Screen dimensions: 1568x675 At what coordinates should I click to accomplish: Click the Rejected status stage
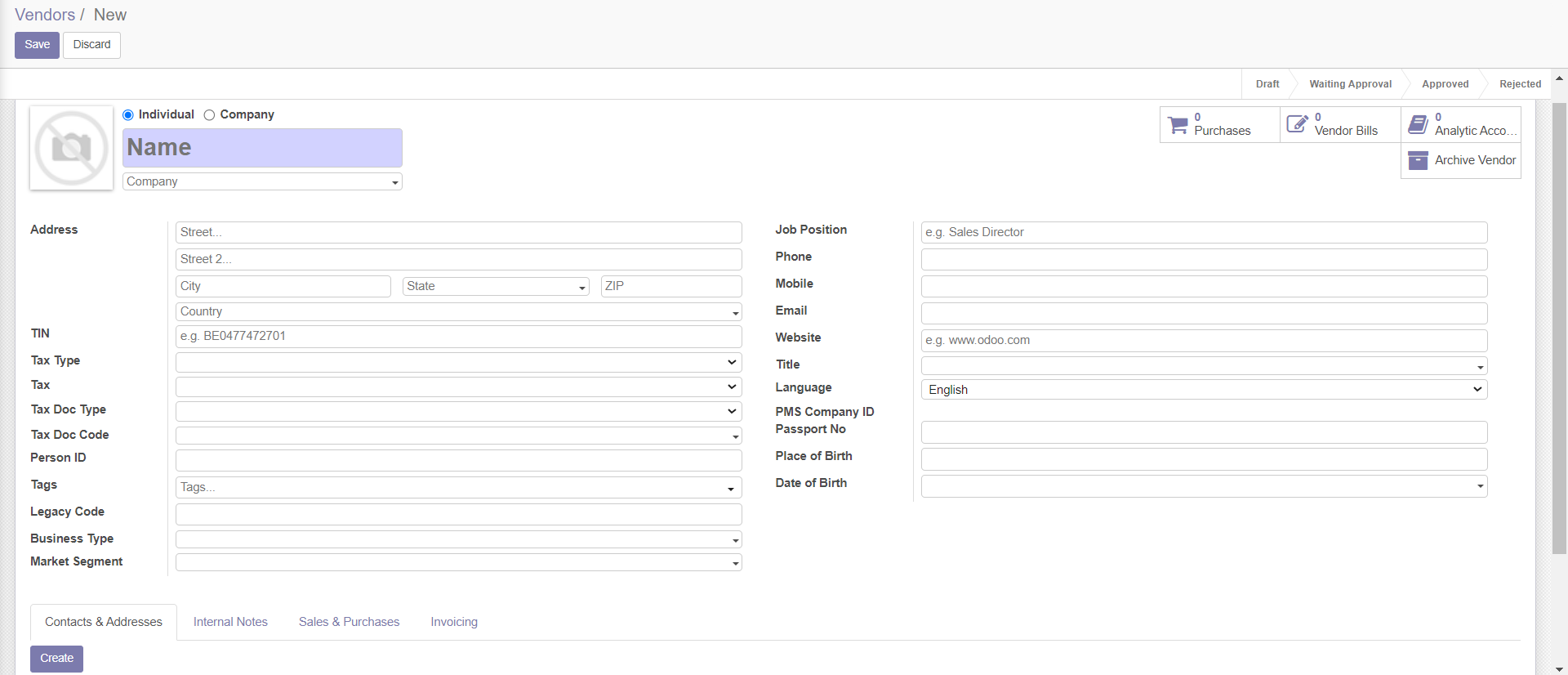click(x=1520, y=84)
